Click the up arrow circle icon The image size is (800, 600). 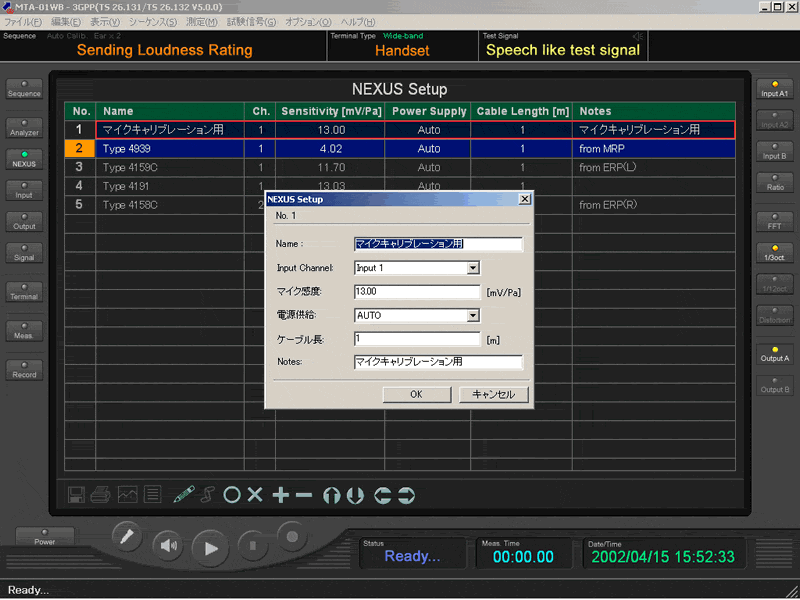point(332,495)
